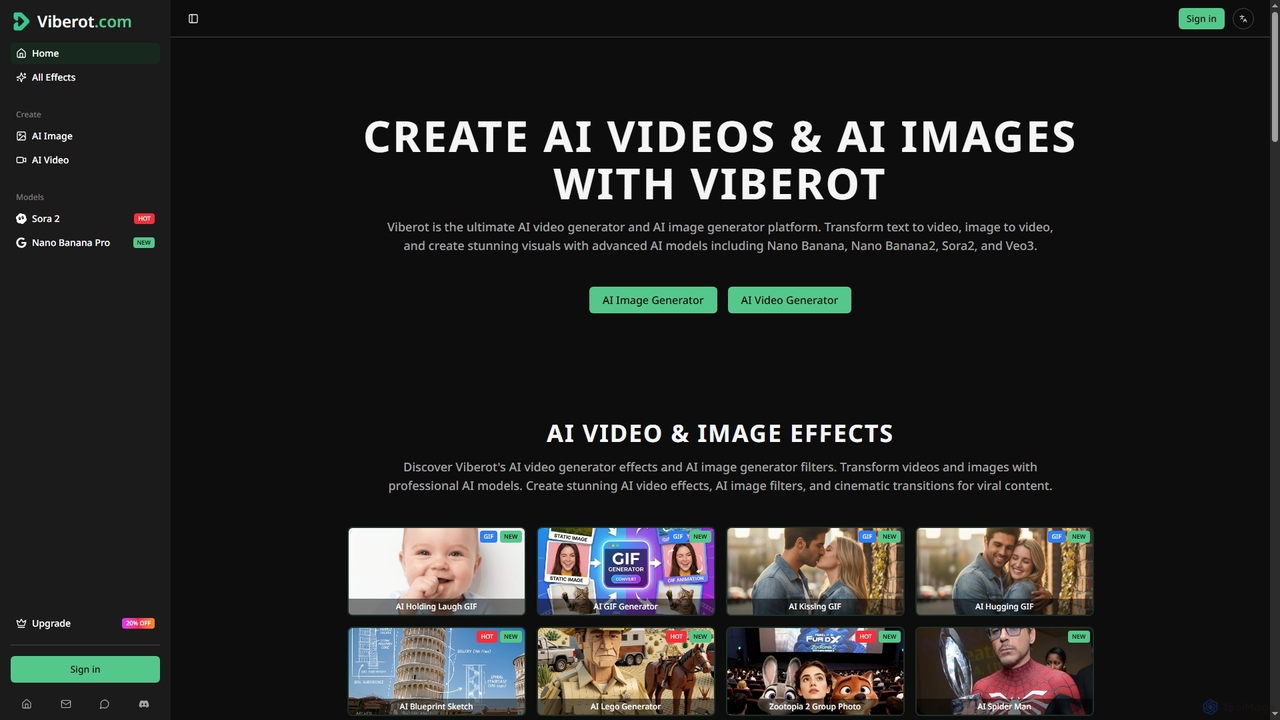
Task: Open the Discord icon link
Action: [x=143, y=704]
